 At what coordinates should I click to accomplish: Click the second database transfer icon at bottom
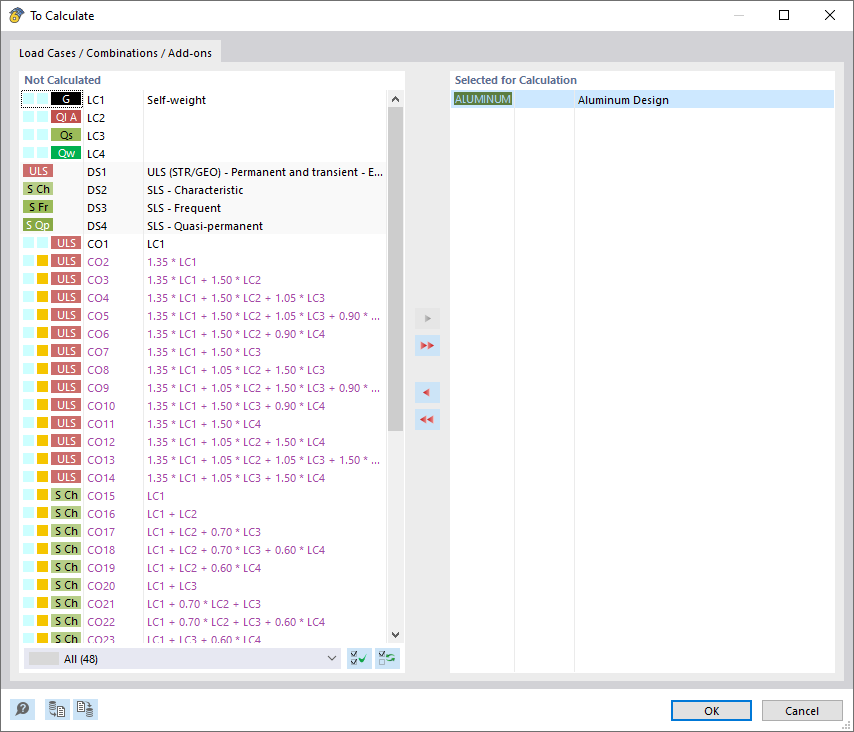pyautogui.click(x=85, y=709)
